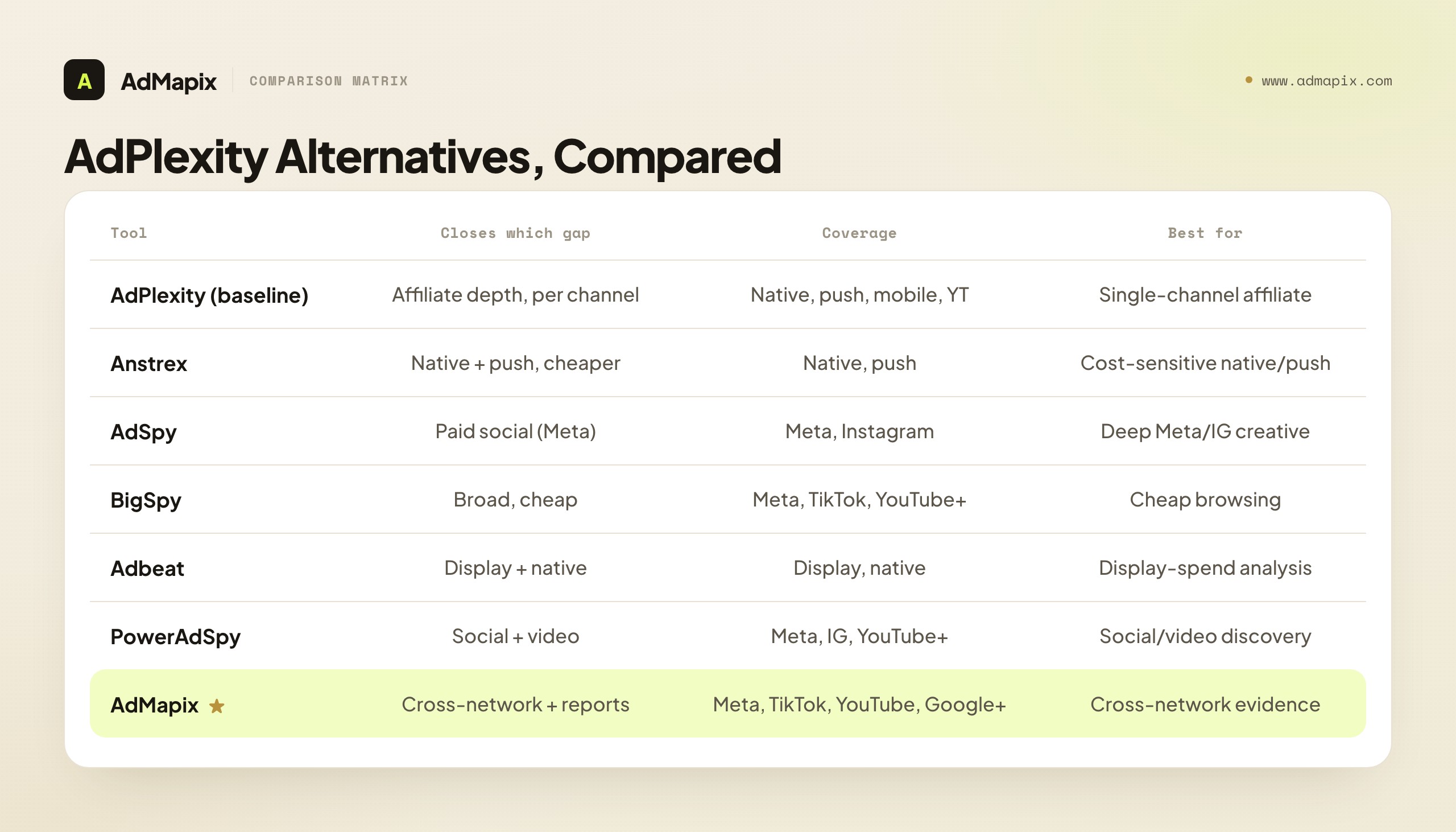1456x832 pixels.
Task: Click the Coverage column header
Action: point(859,233)
